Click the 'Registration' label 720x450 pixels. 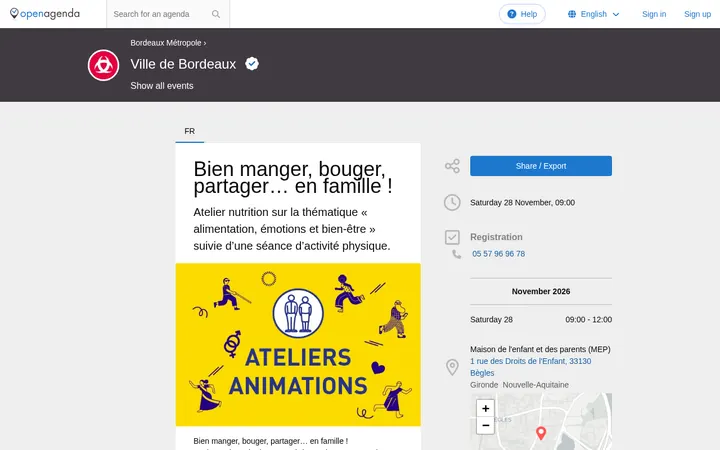point(496,237)
